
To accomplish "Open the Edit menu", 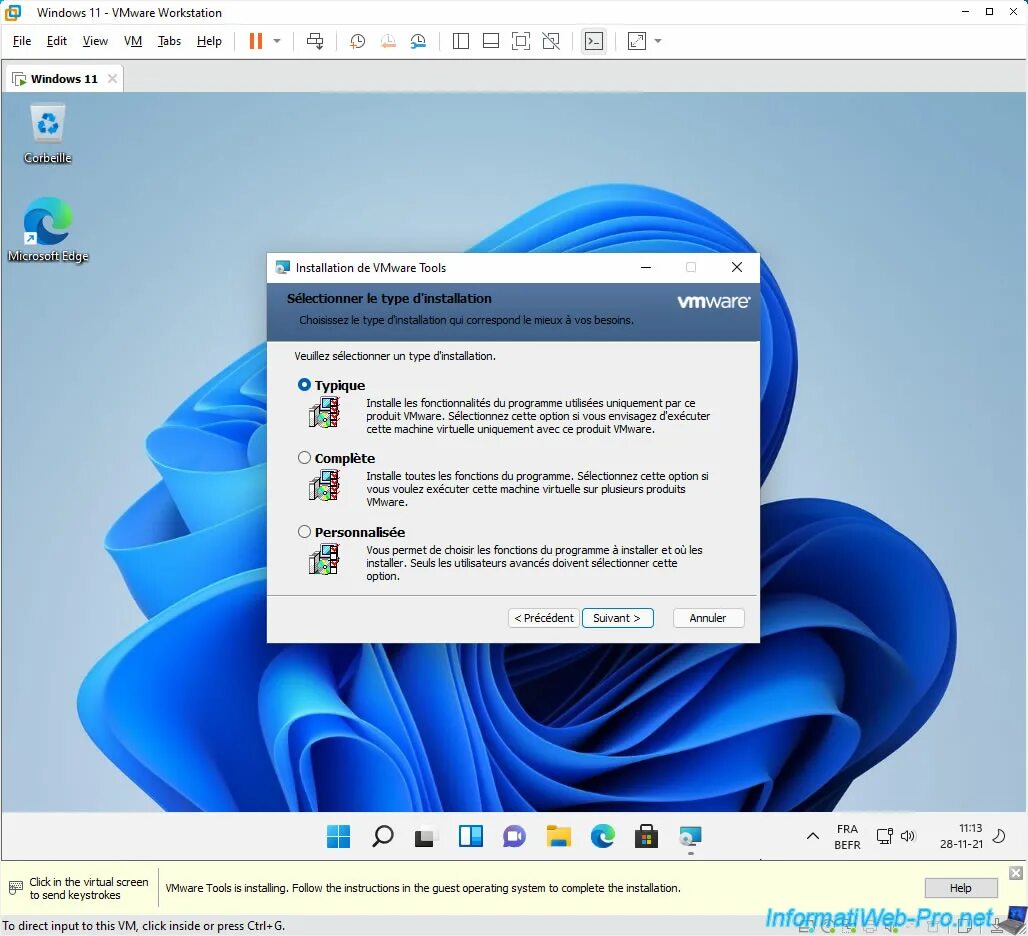I will [56, 41].
